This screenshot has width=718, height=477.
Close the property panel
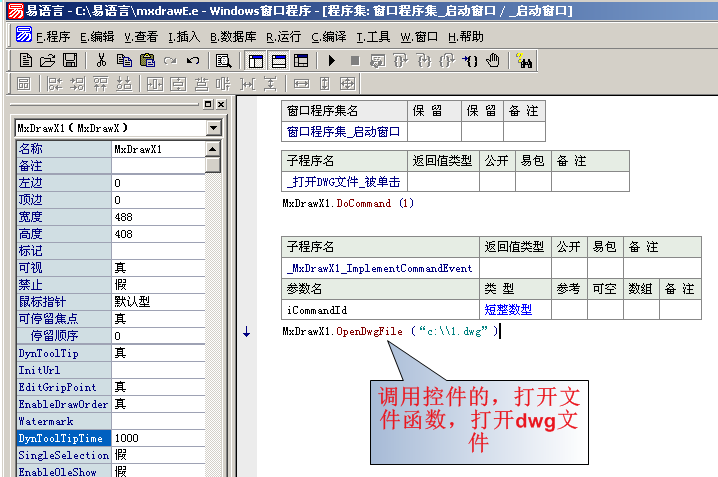pos(221,104)
